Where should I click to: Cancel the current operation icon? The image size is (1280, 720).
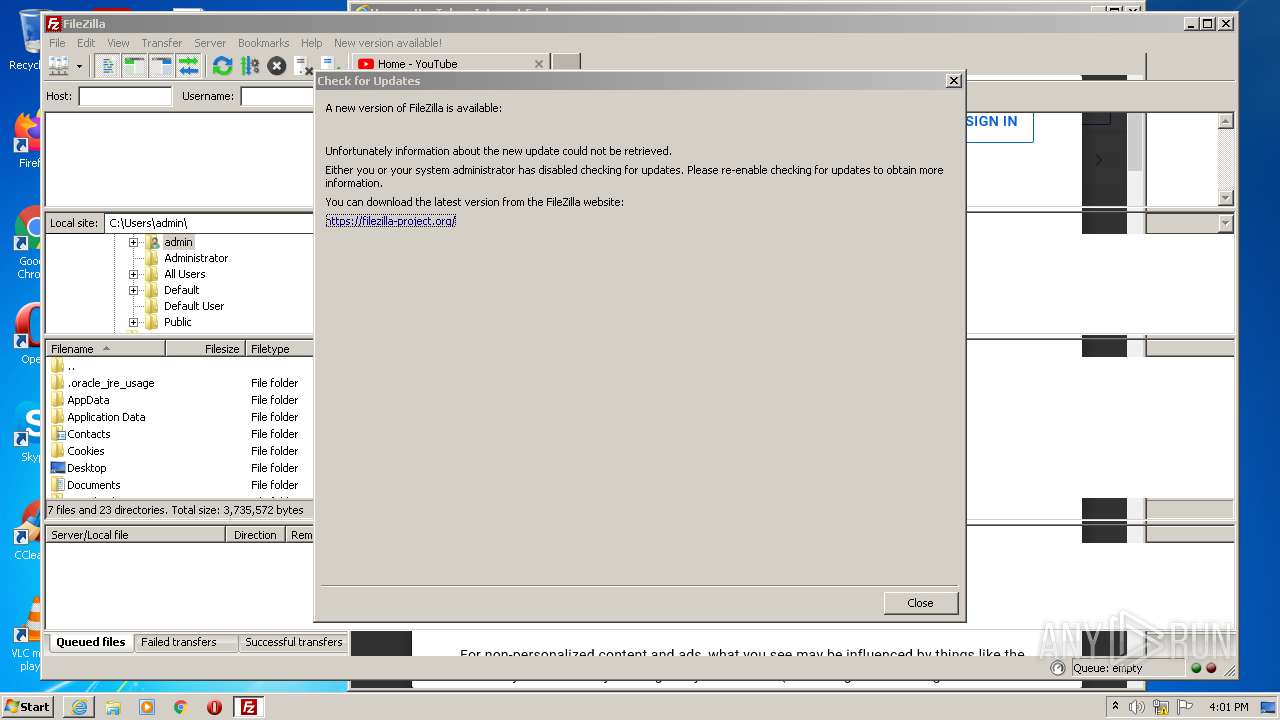coord(277,66)
